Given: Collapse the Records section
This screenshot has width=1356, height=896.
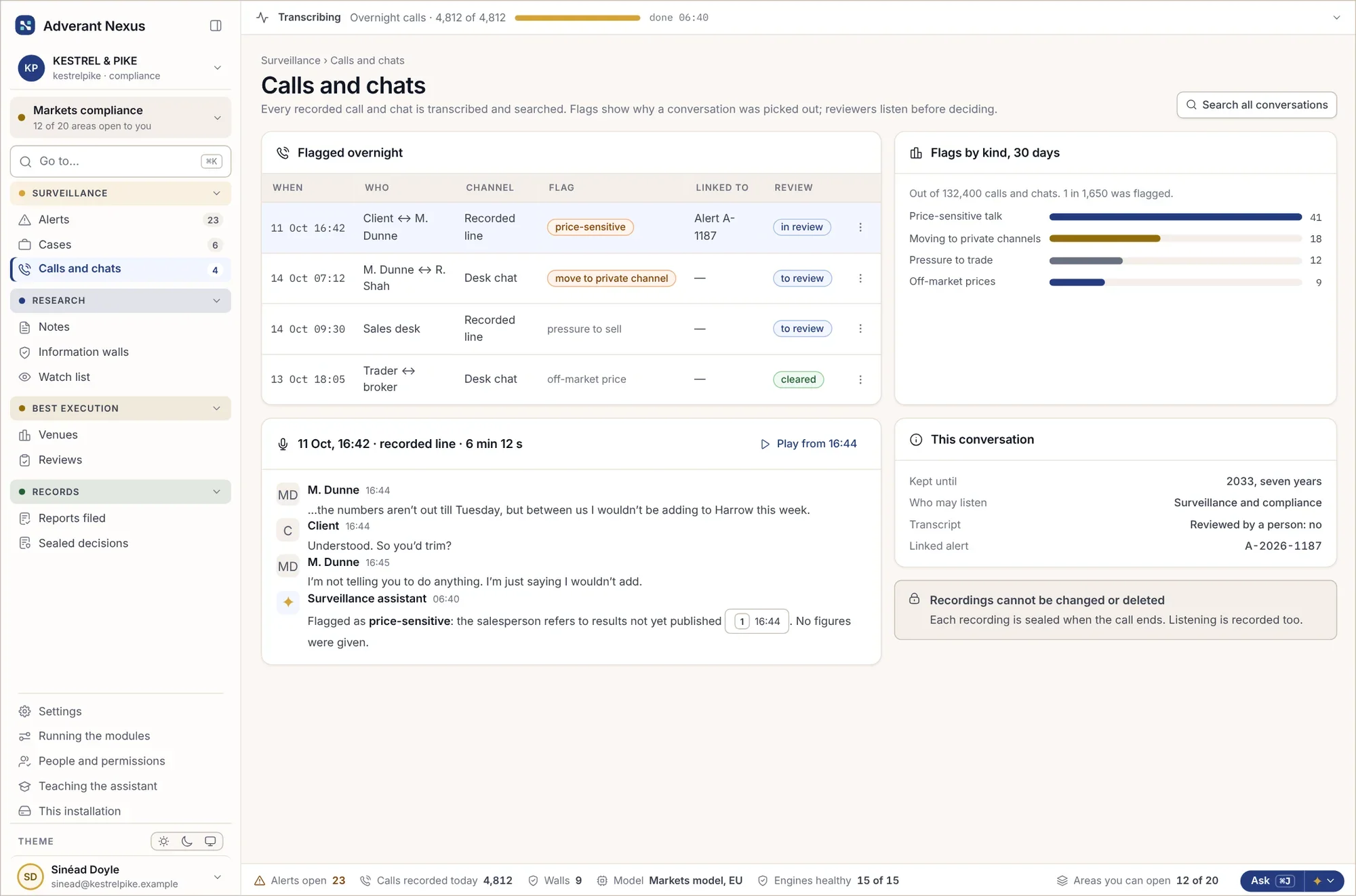Looking at the screenshot, I should [x=121, y=491].
